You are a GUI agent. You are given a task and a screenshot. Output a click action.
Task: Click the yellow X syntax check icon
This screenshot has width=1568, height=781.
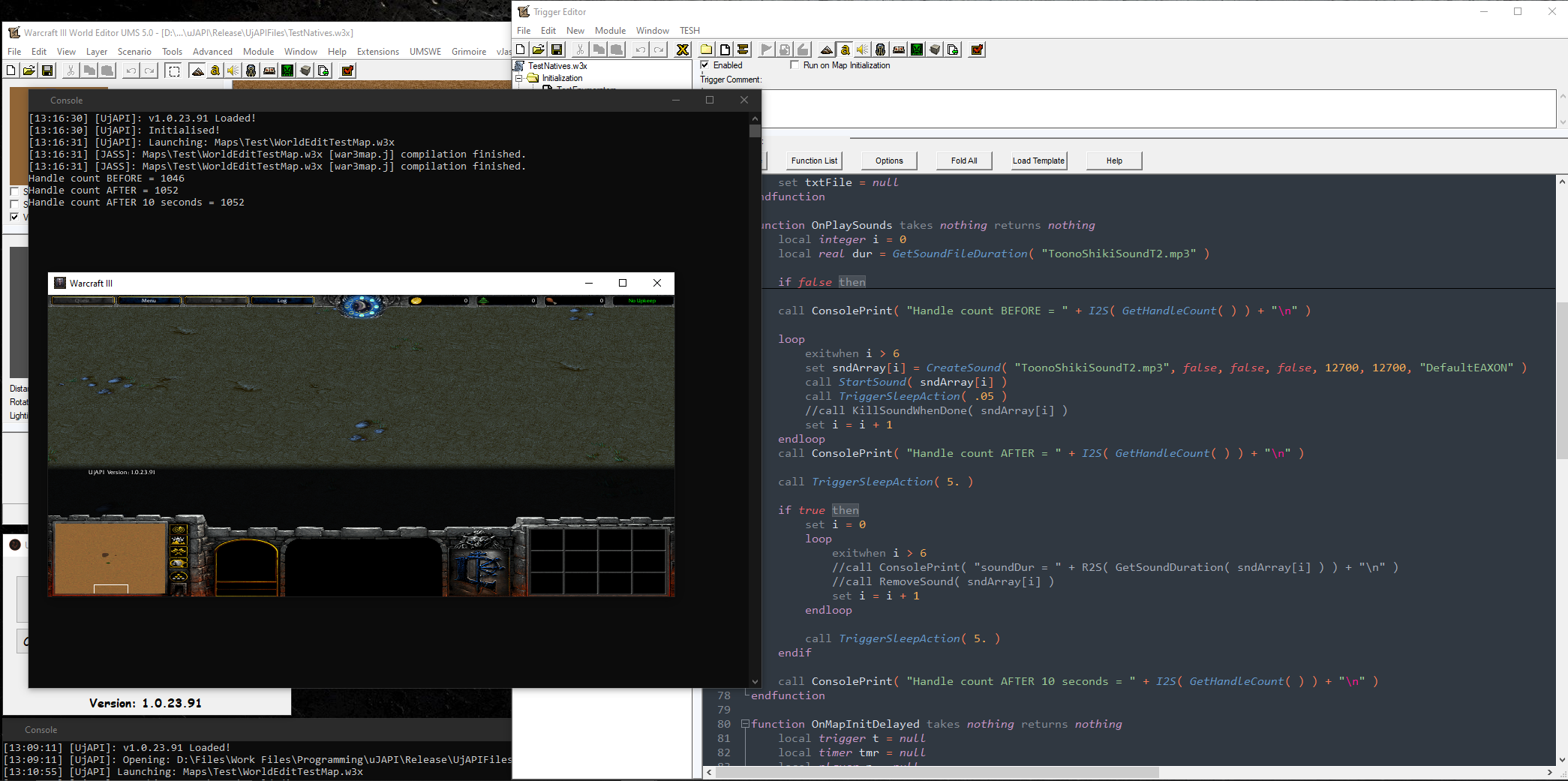click(682, 50)
